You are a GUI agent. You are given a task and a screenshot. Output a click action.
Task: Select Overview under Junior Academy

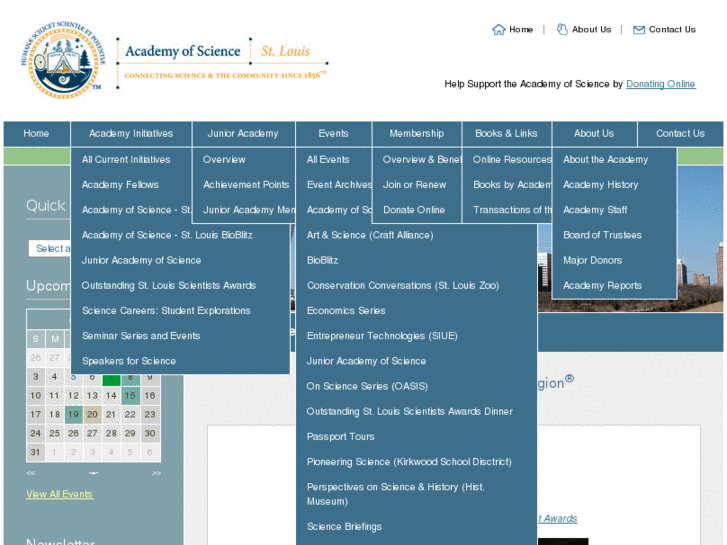pyautogui.click(x=224, y=160)
